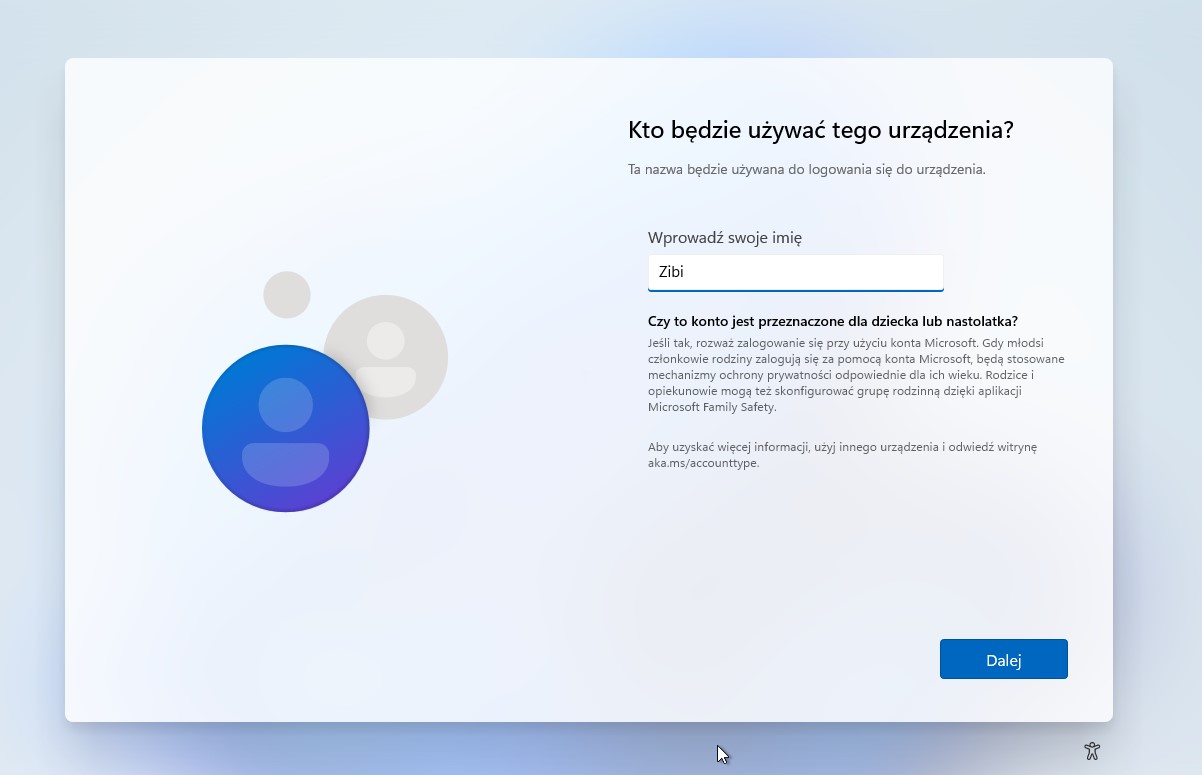Open the accessibility figure icon

coord(1091,751)
